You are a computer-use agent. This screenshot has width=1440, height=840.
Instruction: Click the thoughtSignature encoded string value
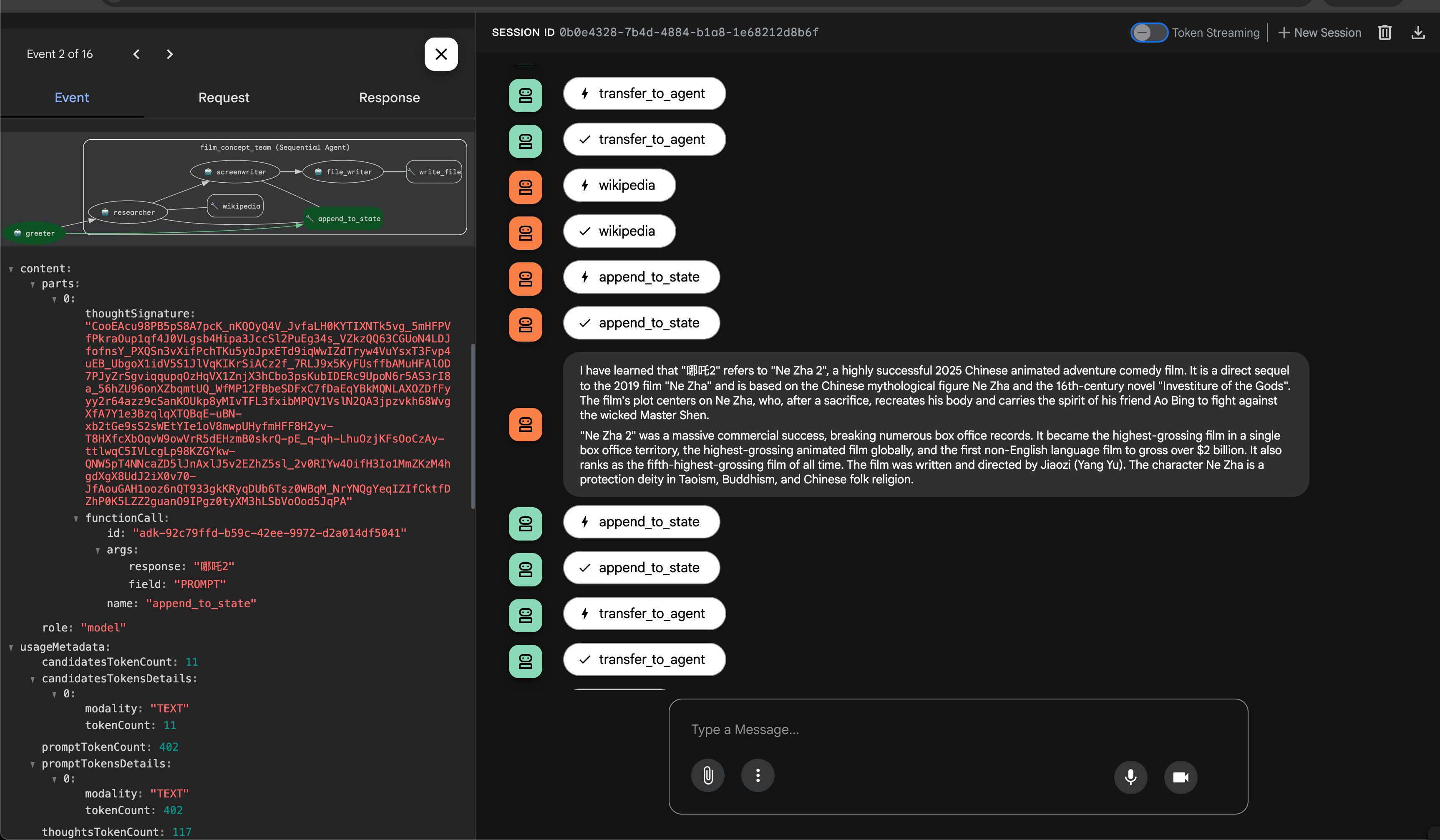point(267,414)
